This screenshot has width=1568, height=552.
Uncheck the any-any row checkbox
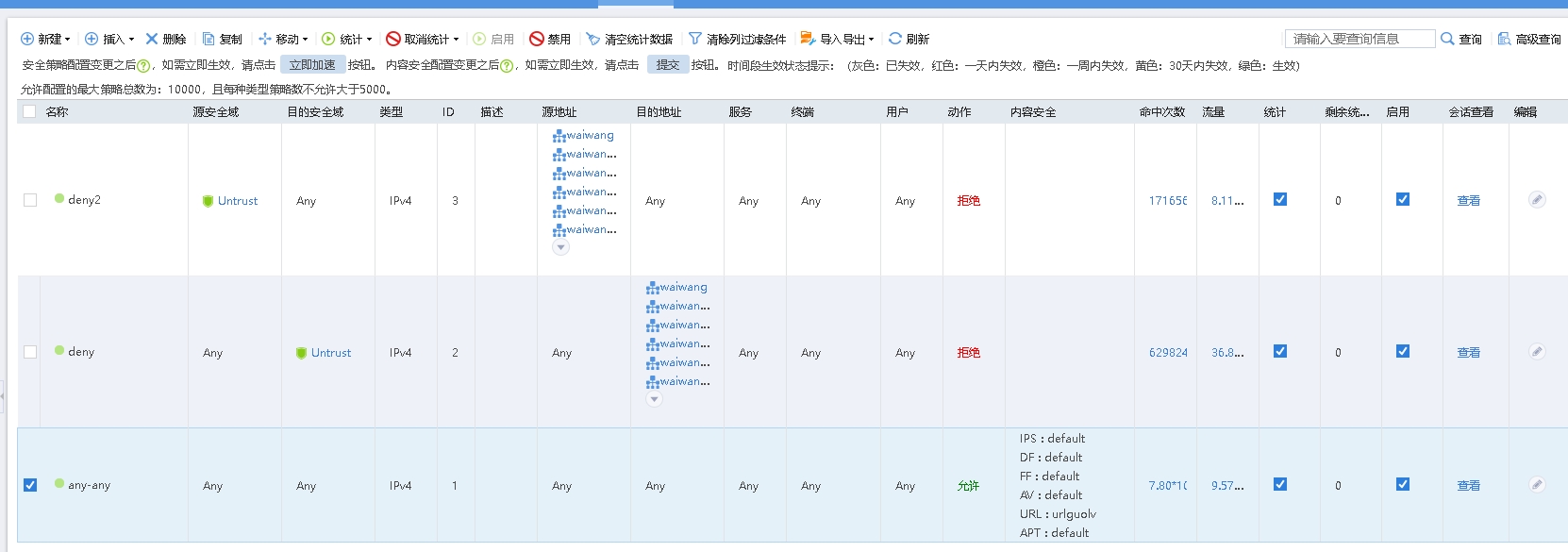[x=30, y=485]
